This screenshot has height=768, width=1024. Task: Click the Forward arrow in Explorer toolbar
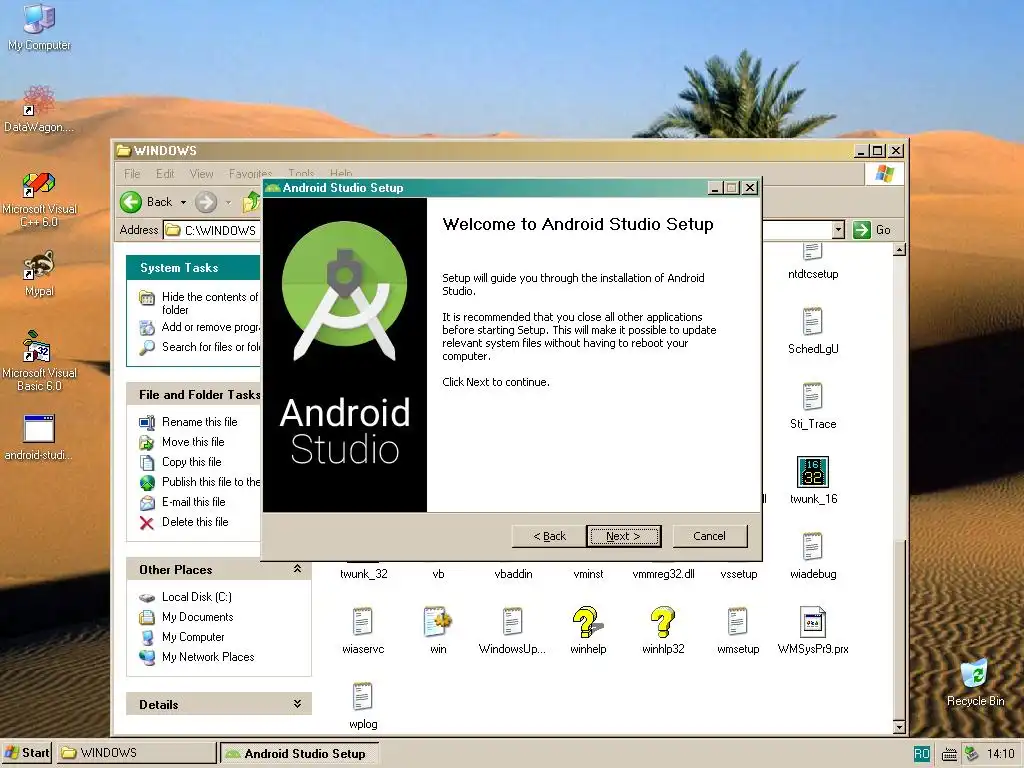click(206, 202)
